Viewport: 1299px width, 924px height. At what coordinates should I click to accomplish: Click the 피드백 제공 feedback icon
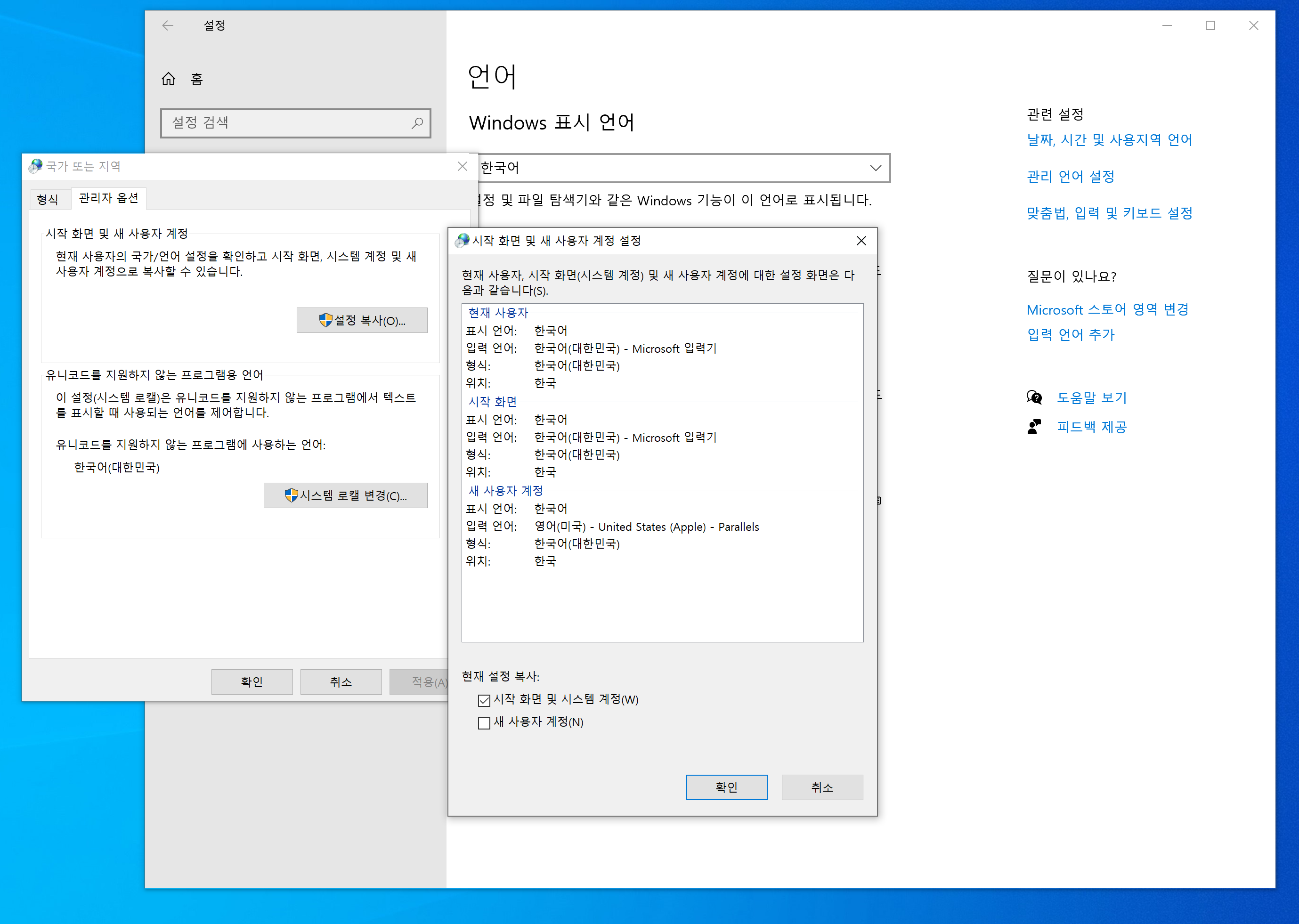pos(1034,427)
